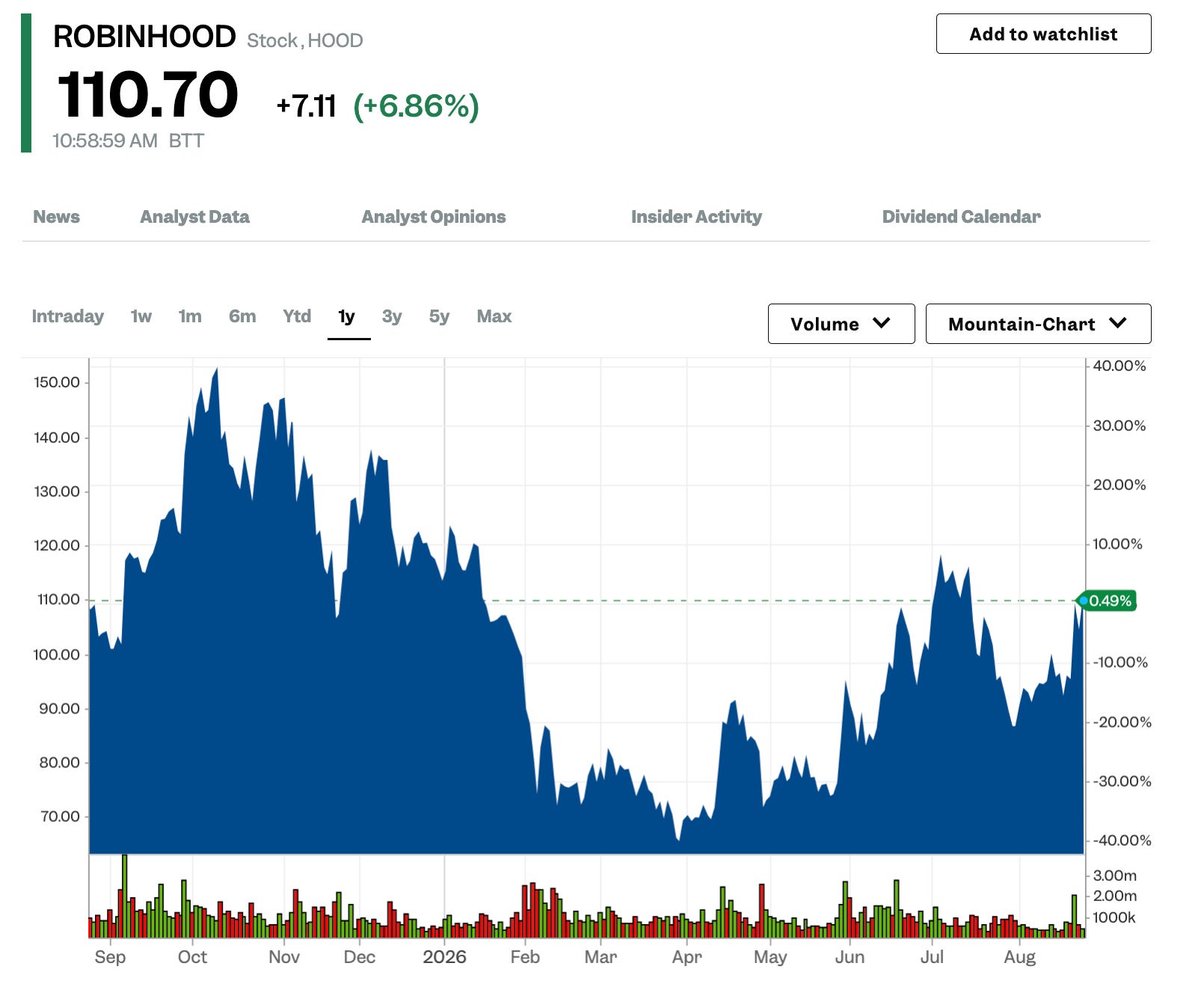Switch to the News tab
1204x981 pixels.
click(56, 217)
